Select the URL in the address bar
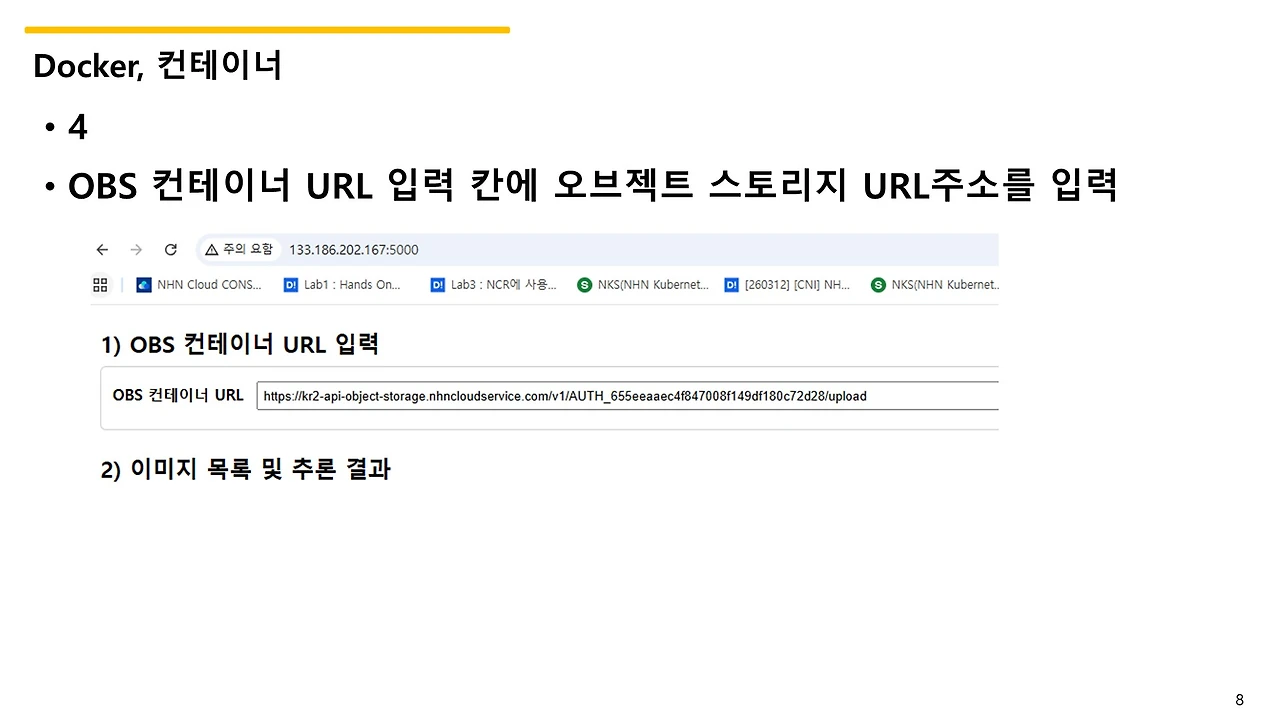1280x720 pixels. [353, 249]
